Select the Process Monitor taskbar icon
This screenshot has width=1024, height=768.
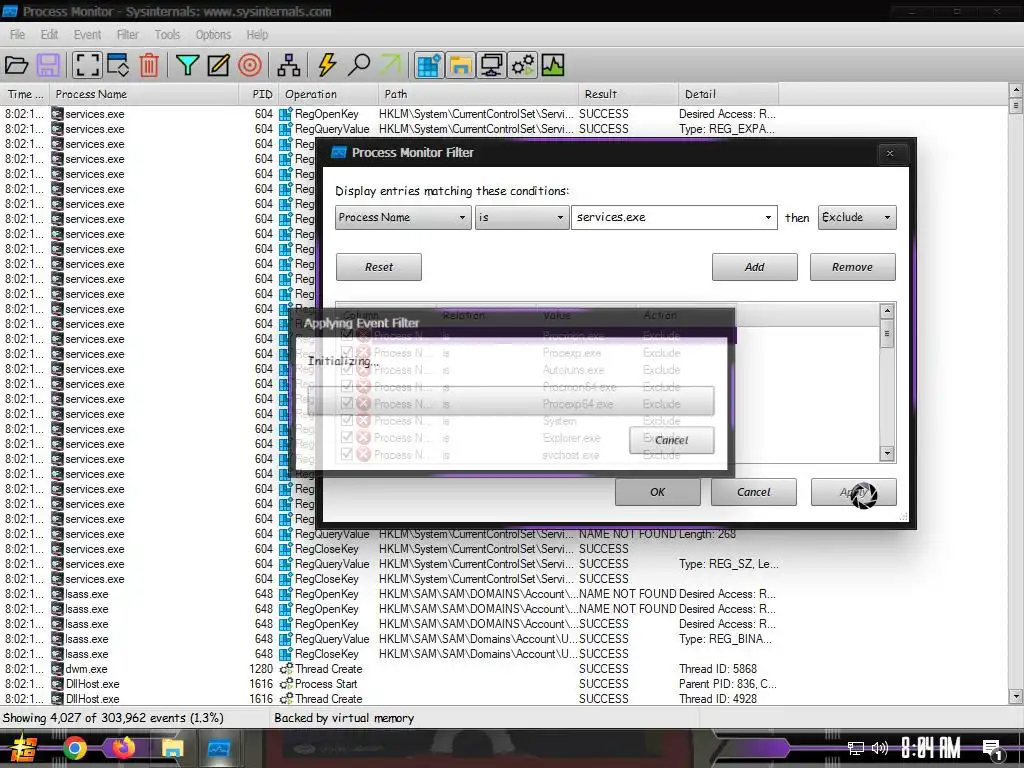coord(218,748)
